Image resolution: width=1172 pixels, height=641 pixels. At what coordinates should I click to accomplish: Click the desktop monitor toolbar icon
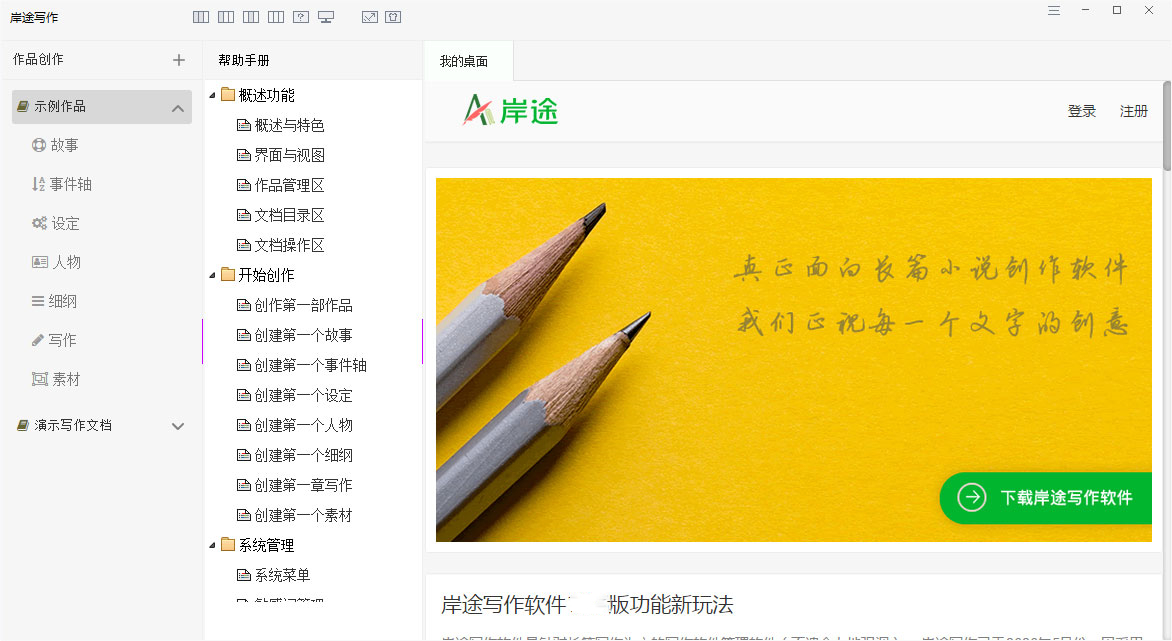coord(326,17)
